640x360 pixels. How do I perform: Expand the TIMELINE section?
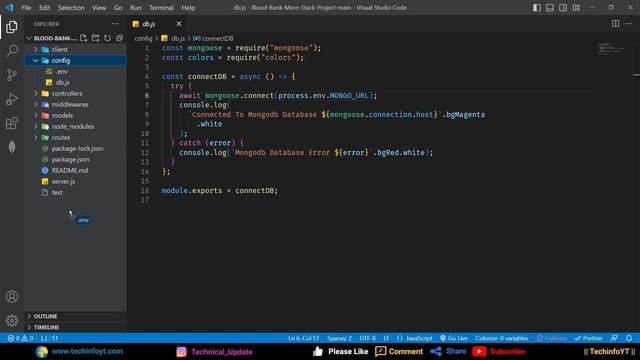click(76, 327)
